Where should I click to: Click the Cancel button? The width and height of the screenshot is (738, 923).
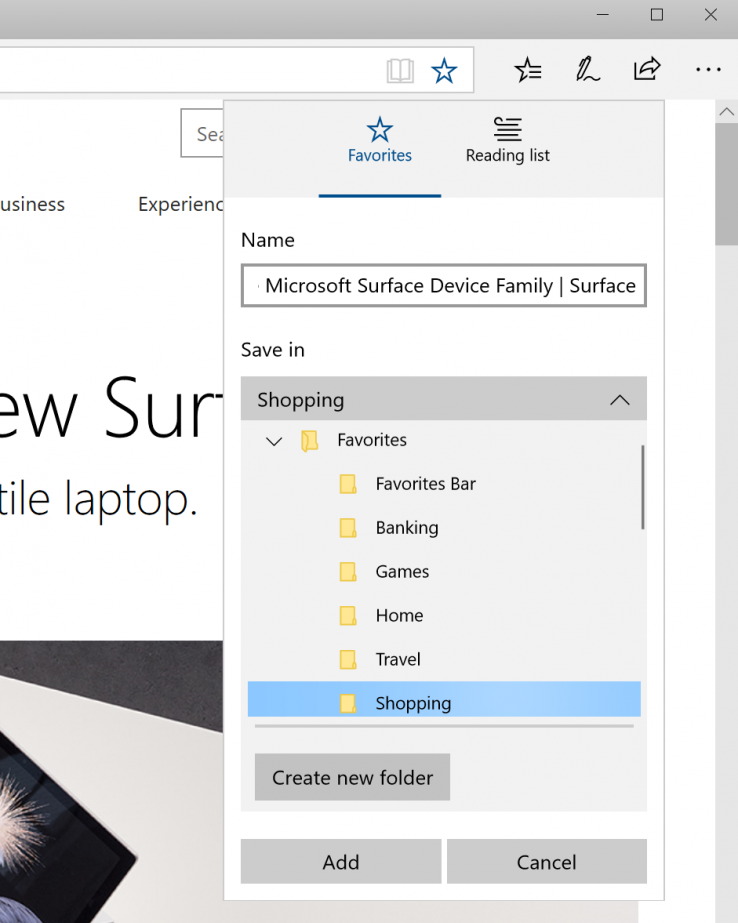point(547,862)
